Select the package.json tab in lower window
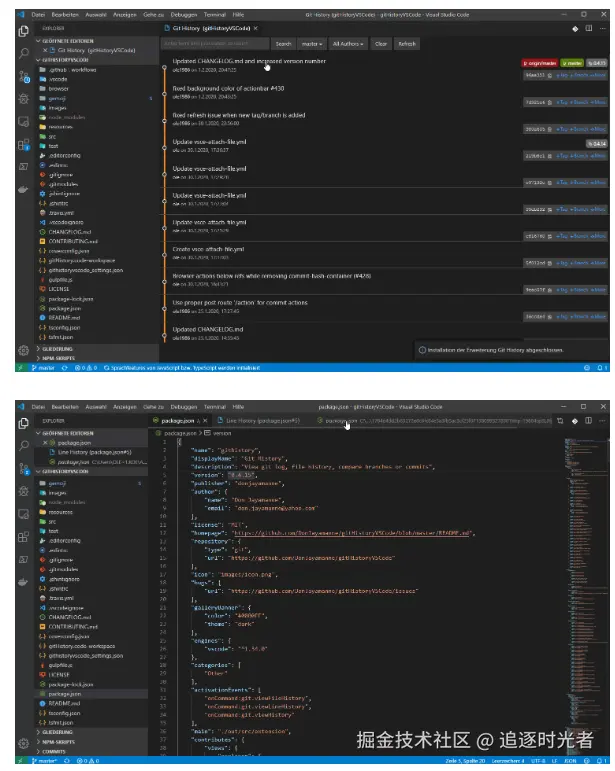615x771 pixels. coord(177,421)
